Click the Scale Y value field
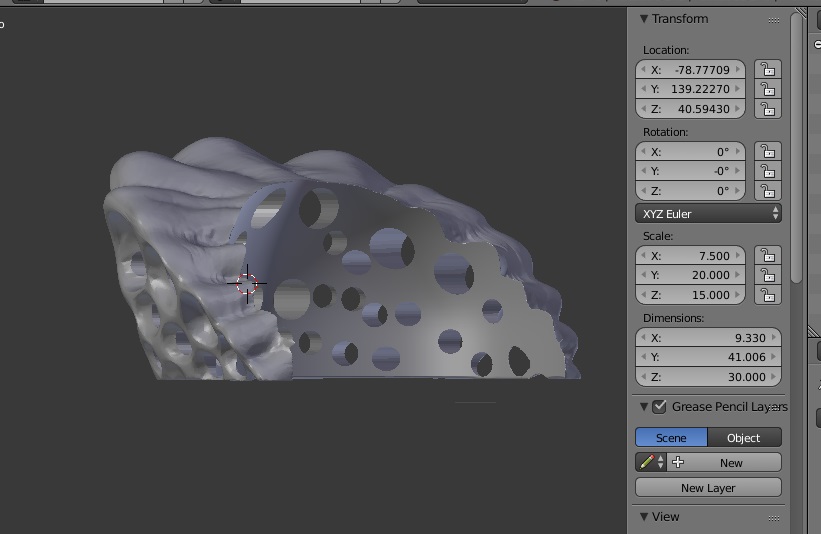 tap(691, 275)
